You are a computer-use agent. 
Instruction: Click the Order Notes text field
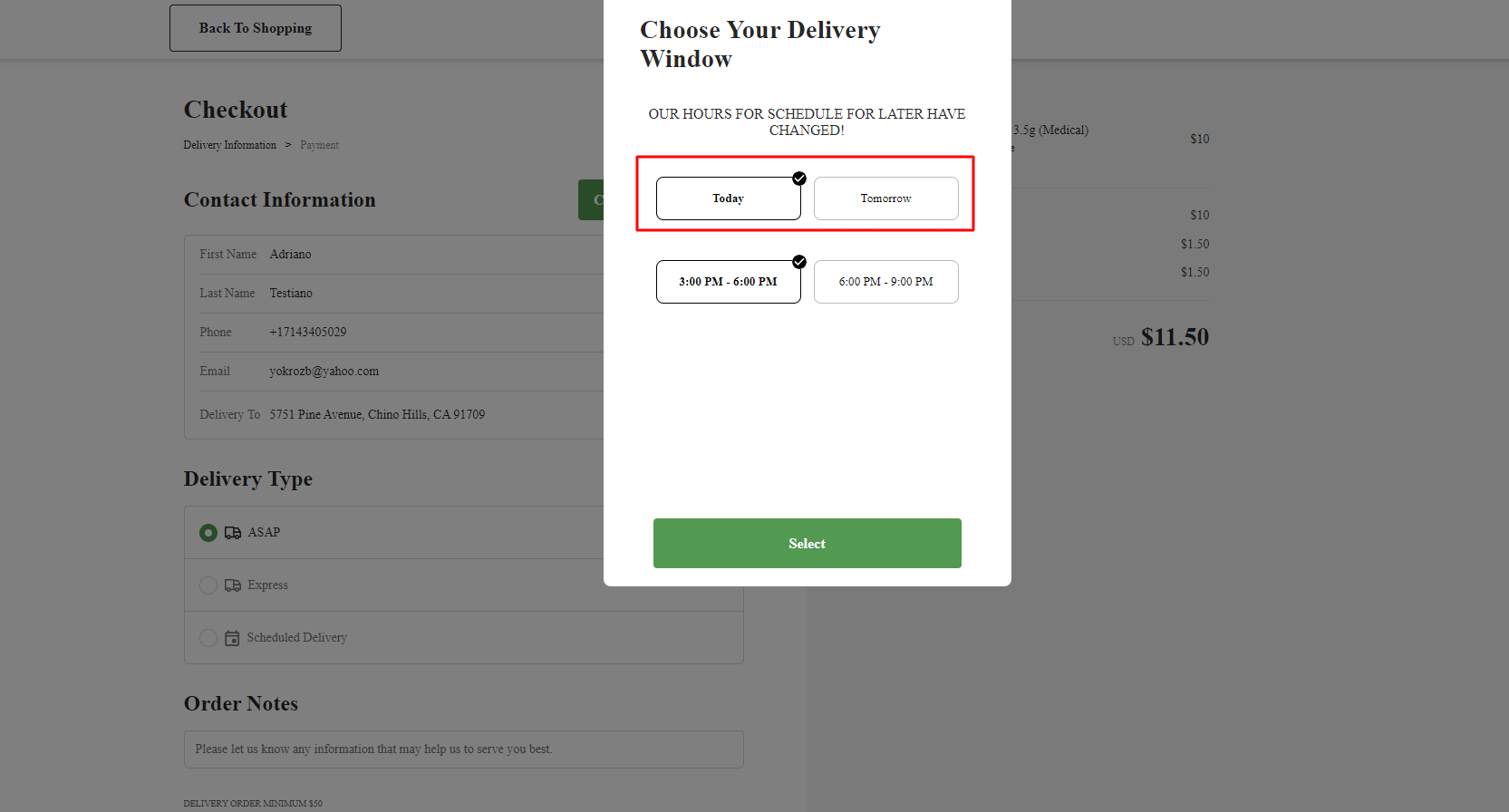pos(464,749)
